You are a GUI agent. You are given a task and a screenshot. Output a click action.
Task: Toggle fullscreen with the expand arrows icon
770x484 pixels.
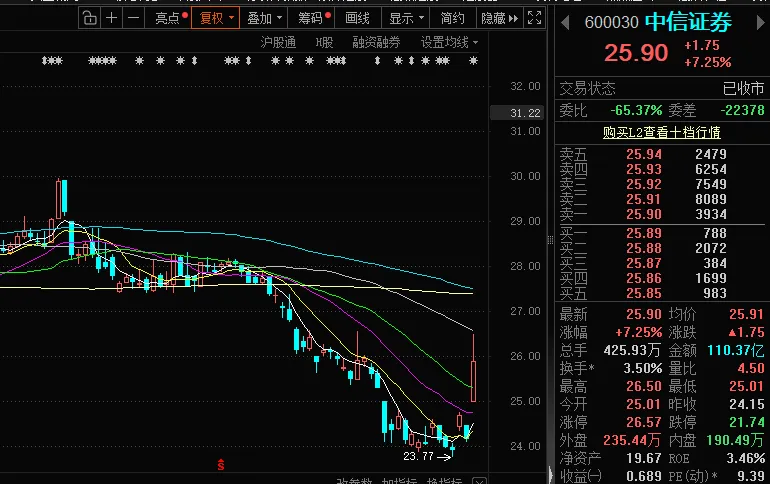coord(534,18)
